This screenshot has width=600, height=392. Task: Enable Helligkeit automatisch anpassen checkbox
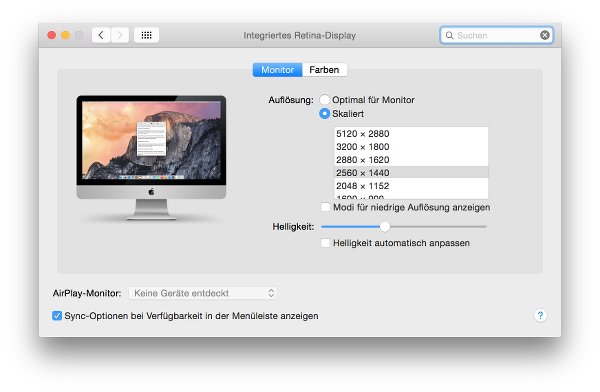[325, 243]
